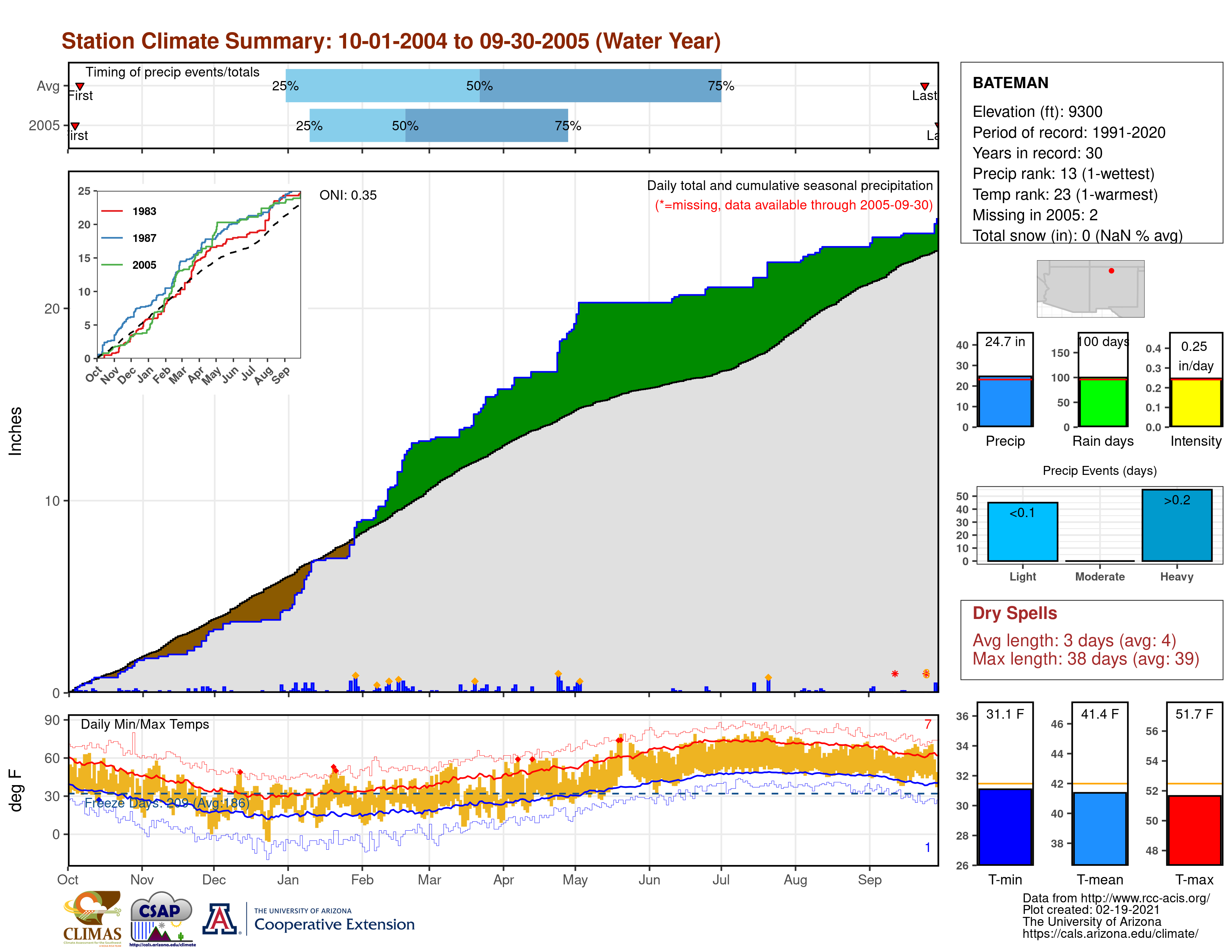1232x952 pixels.
Task: Click the Light (<0.1) precip events bar
Action: 1023,532
